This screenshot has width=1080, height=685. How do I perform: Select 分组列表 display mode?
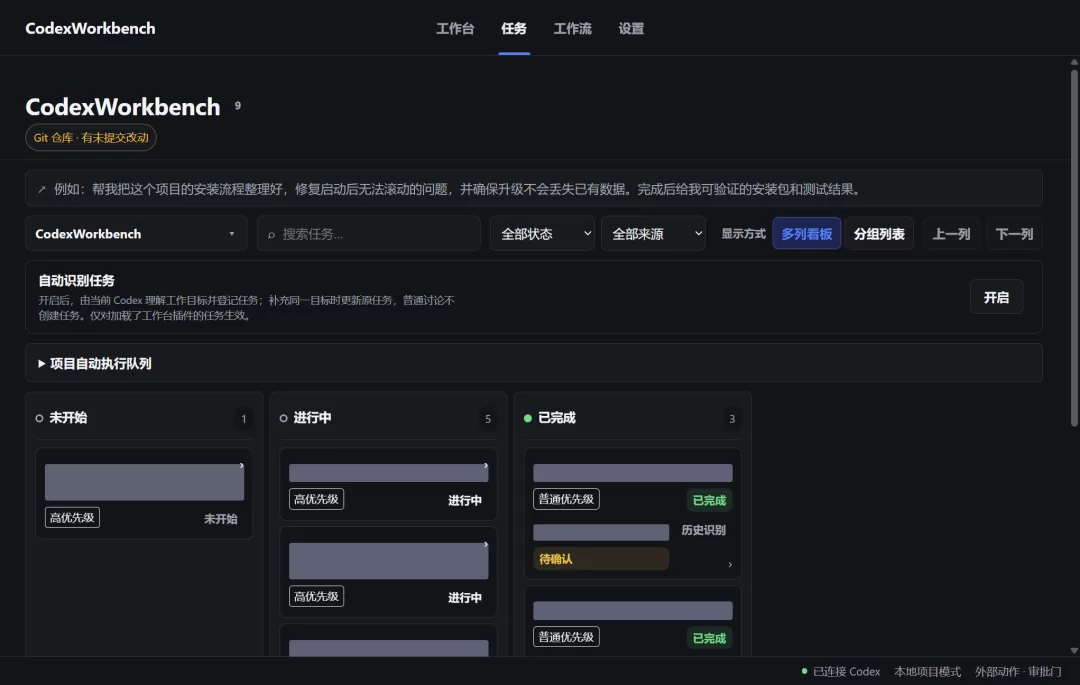click(x=879, y=234)
